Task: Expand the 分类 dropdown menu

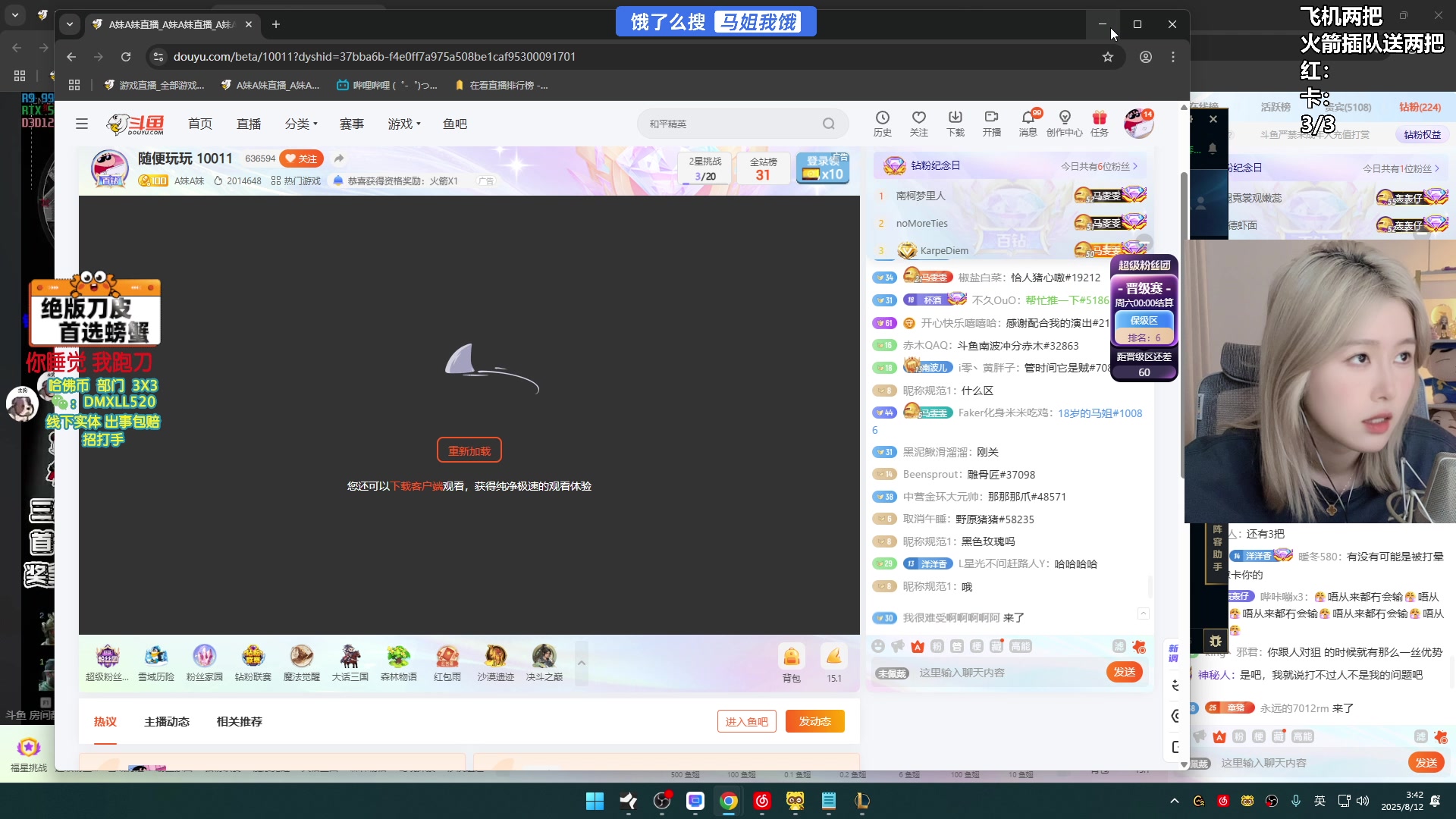Action: [x=301, y=124]
